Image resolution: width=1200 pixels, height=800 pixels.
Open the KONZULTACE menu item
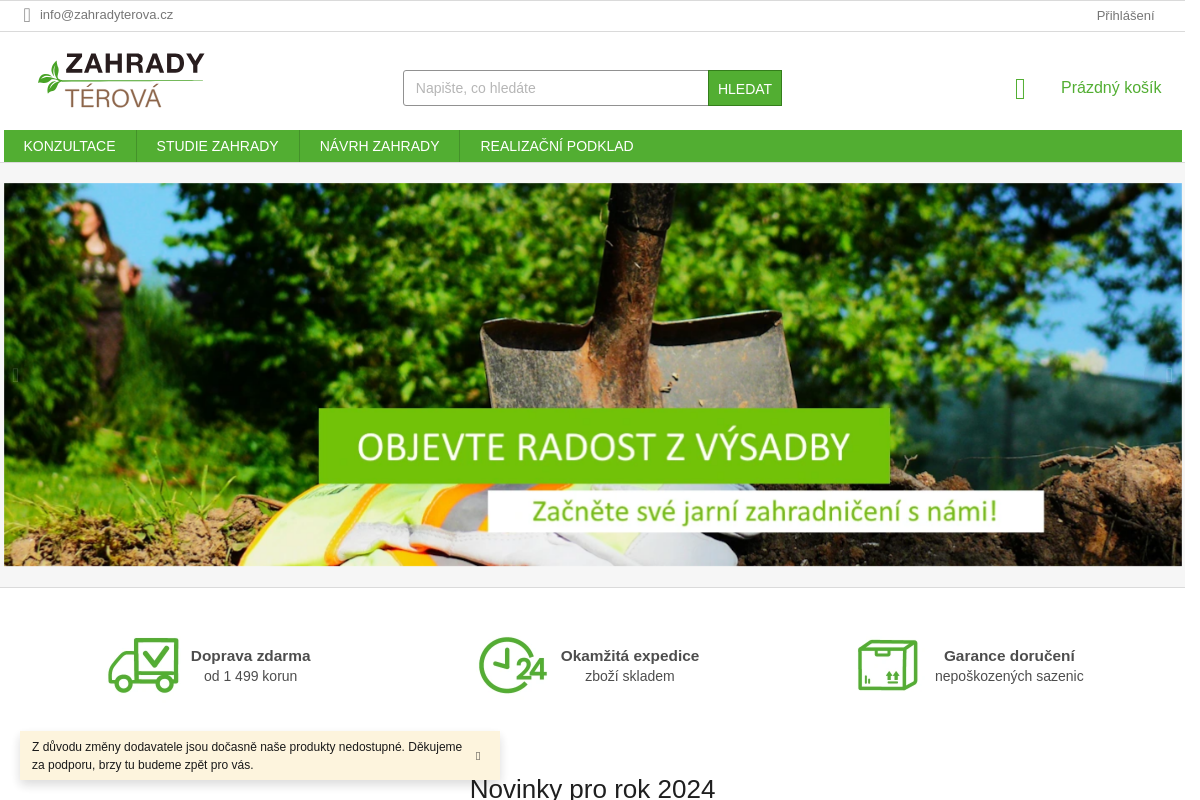69,146
